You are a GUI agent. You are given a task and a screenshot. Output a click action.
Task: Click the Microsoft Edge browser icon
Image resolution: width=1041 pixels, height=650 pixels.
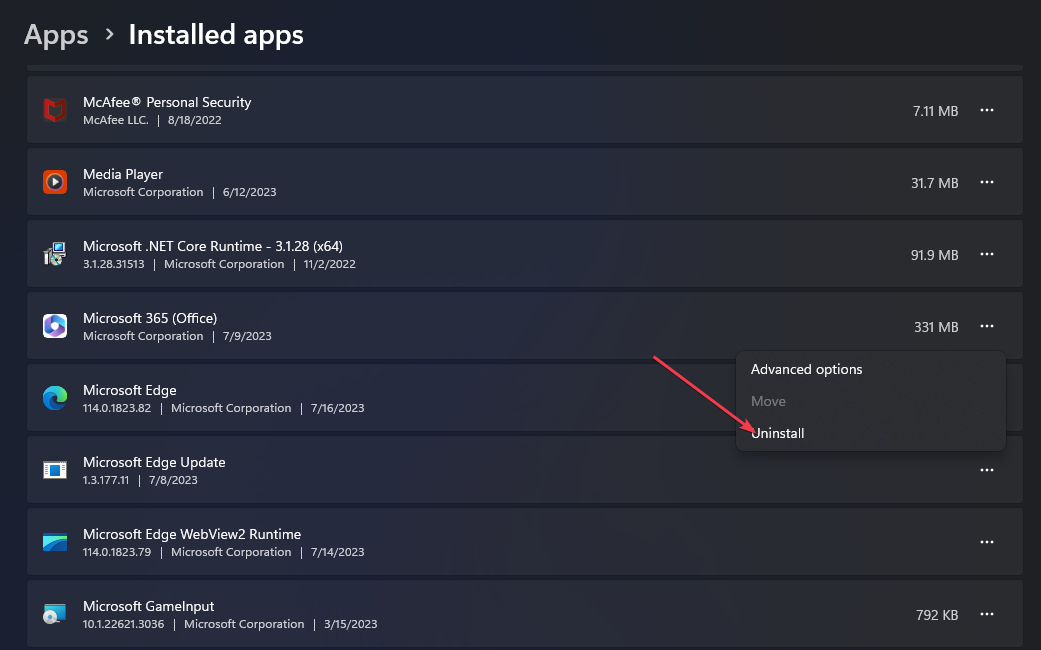pos(54,398)
